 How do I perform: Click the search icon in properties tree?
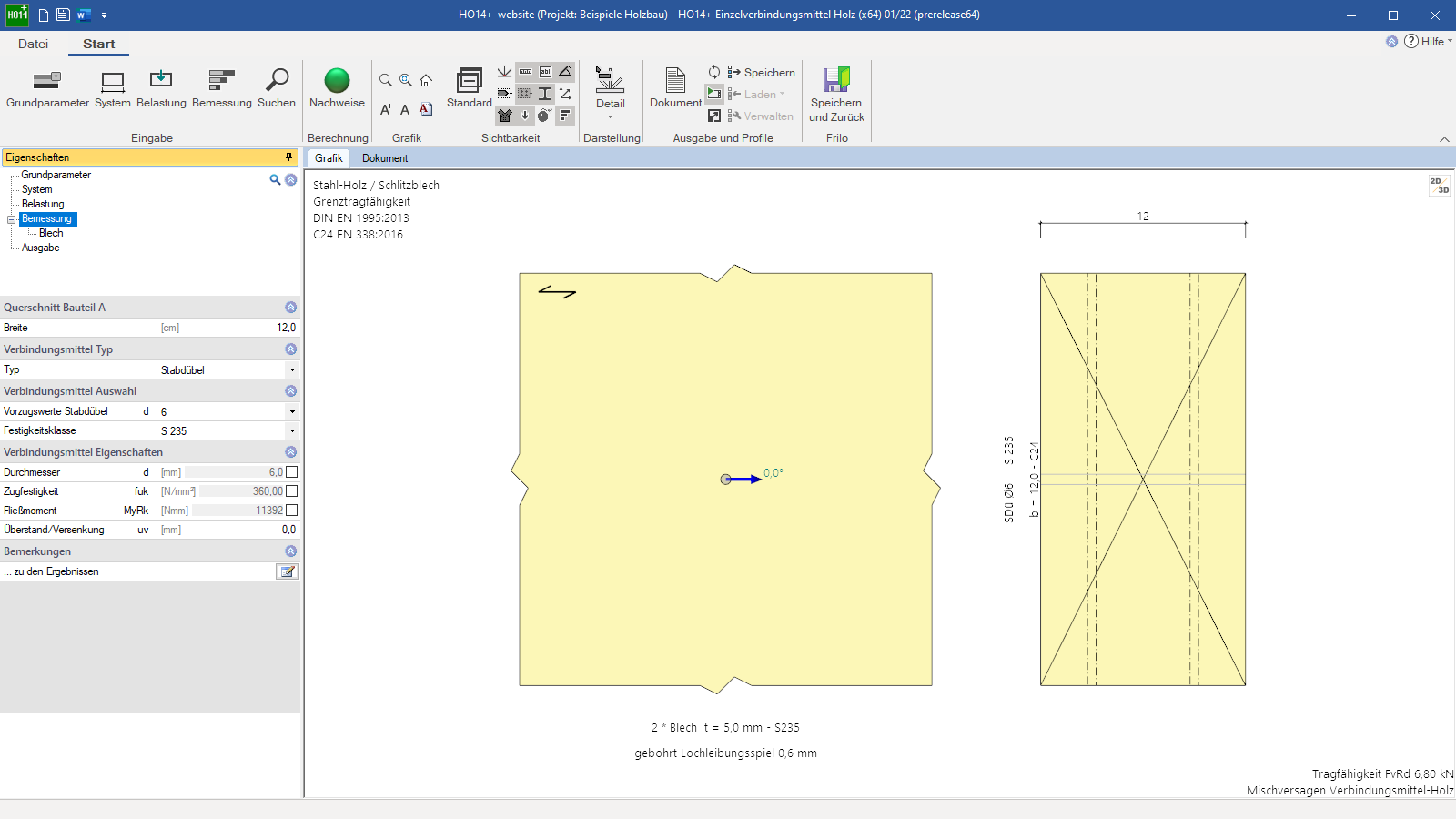(275, 180)
